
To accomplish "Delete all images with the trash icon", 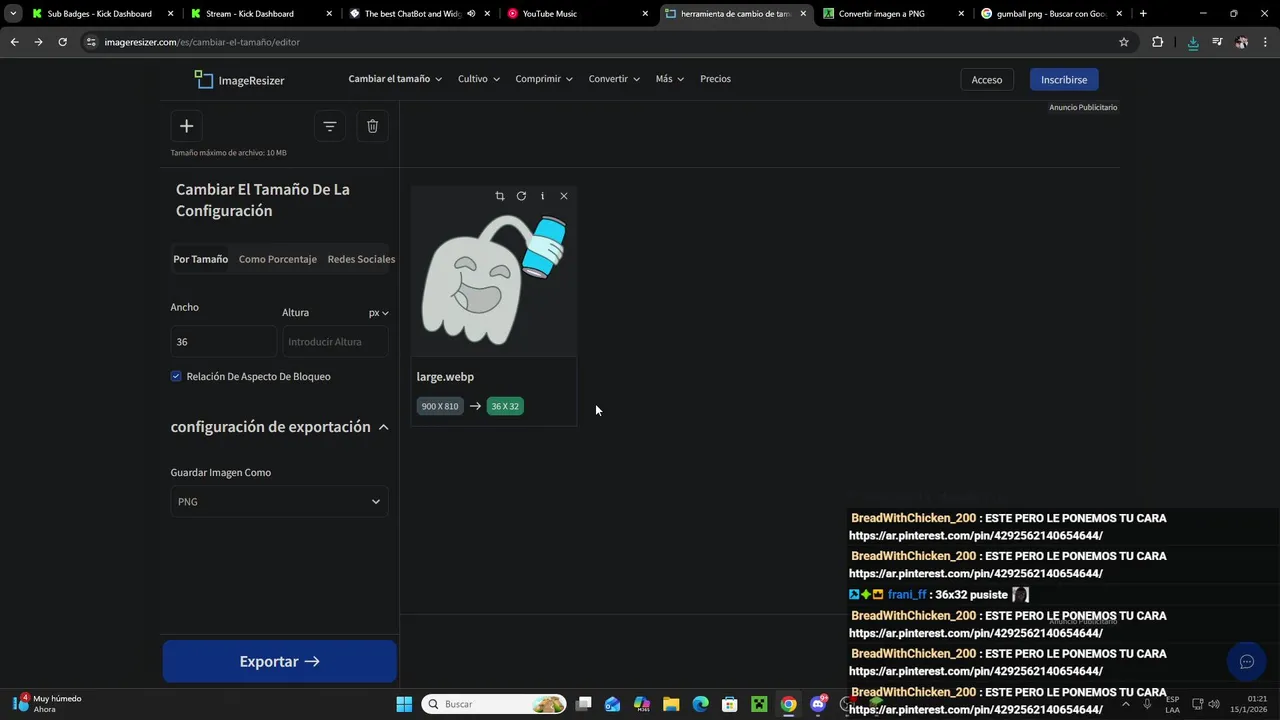I will click(372, 126).
